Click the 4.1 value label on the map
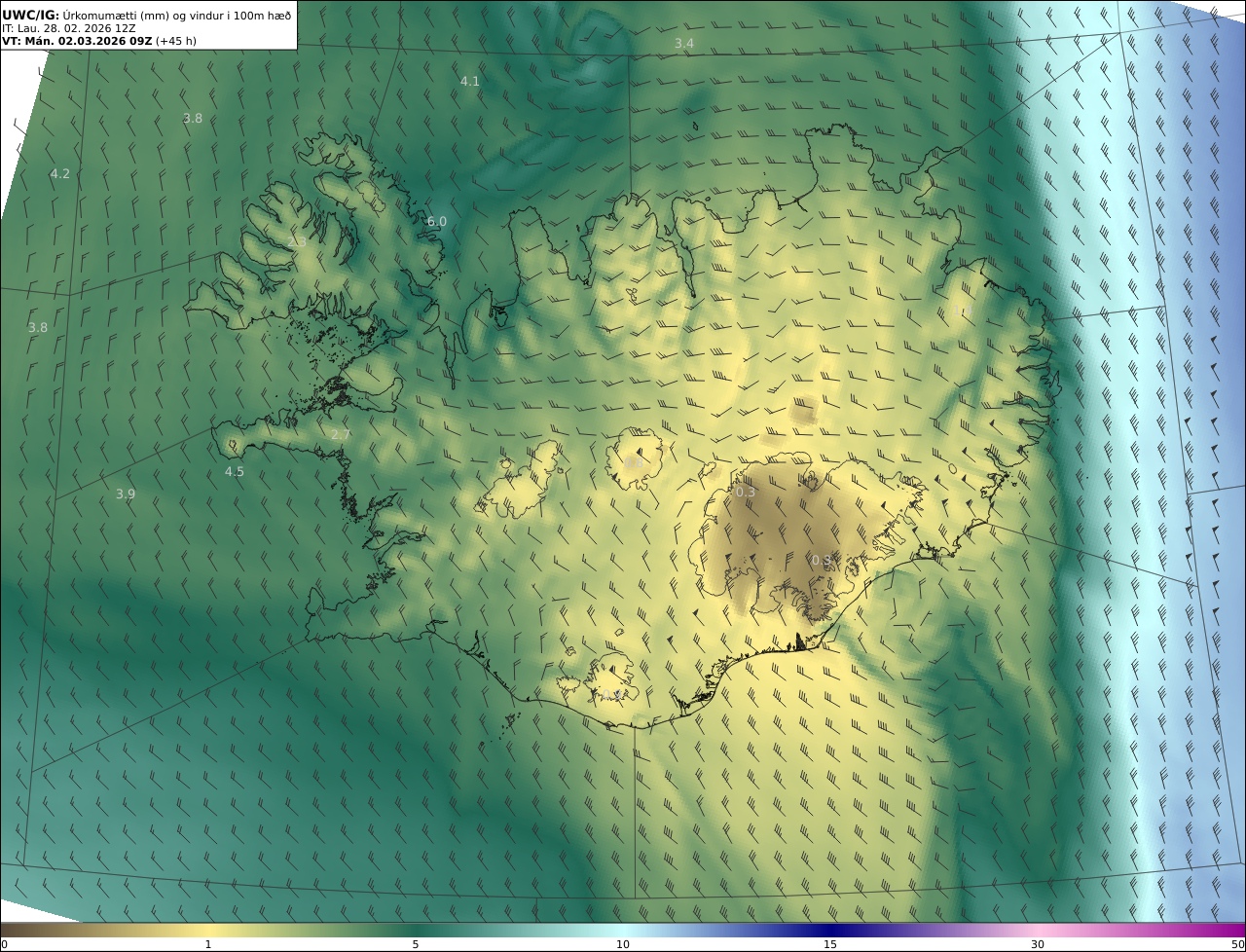The width and height of the screenshot is (1246, 952). 470,81
